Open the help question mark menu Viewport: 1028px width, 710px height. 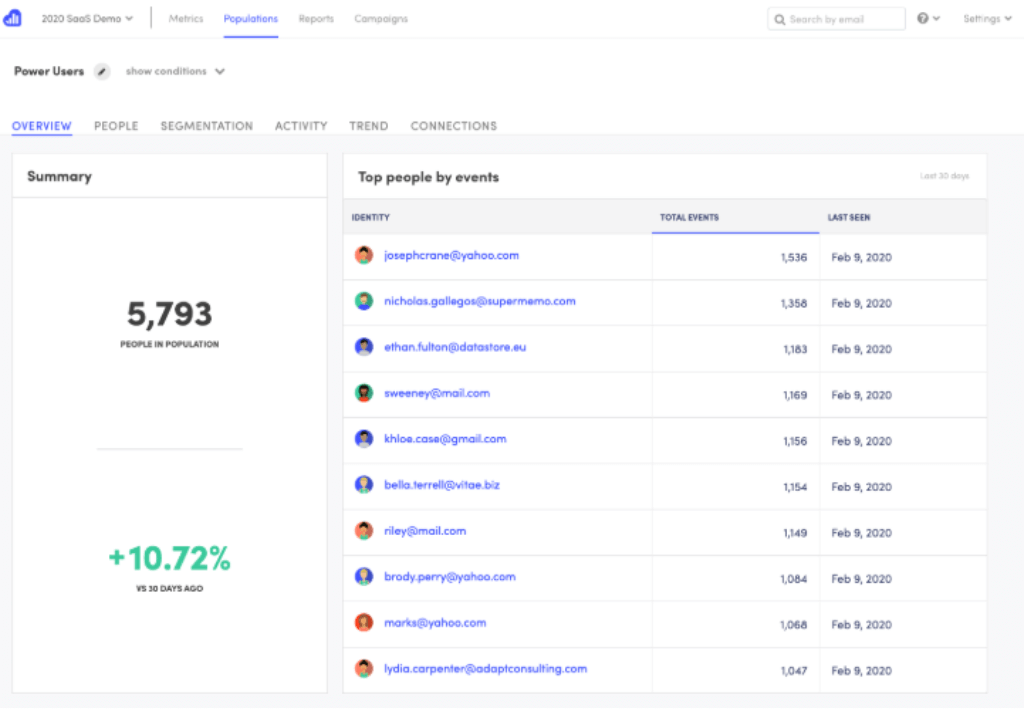click(928, 18)
